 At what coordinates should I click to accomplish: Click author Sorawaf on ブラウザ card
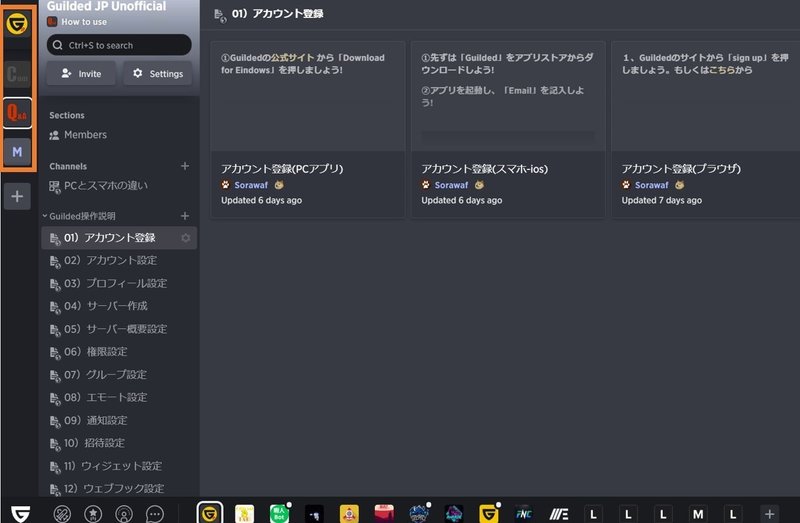pos(652,185)
